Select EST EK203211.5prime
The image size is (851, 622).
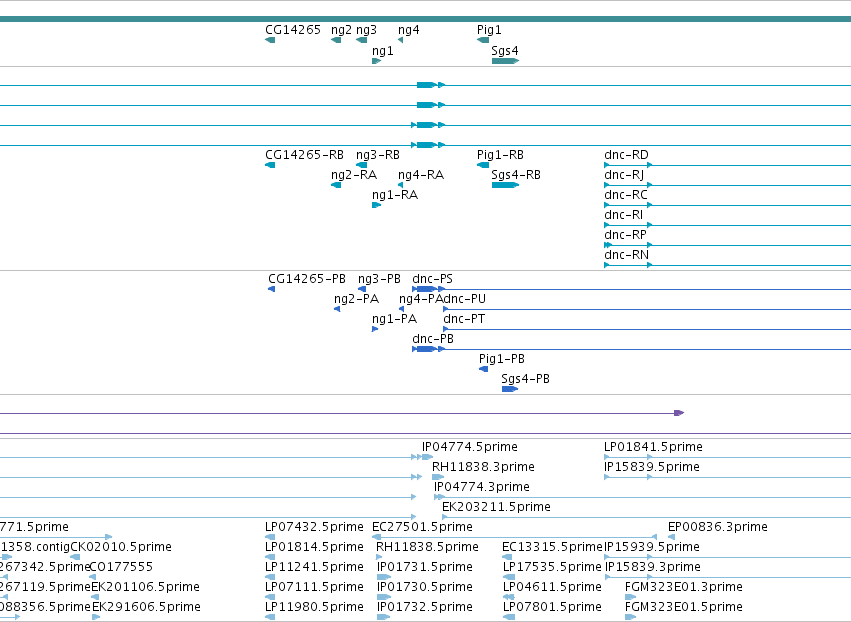(x=496, y=507)
